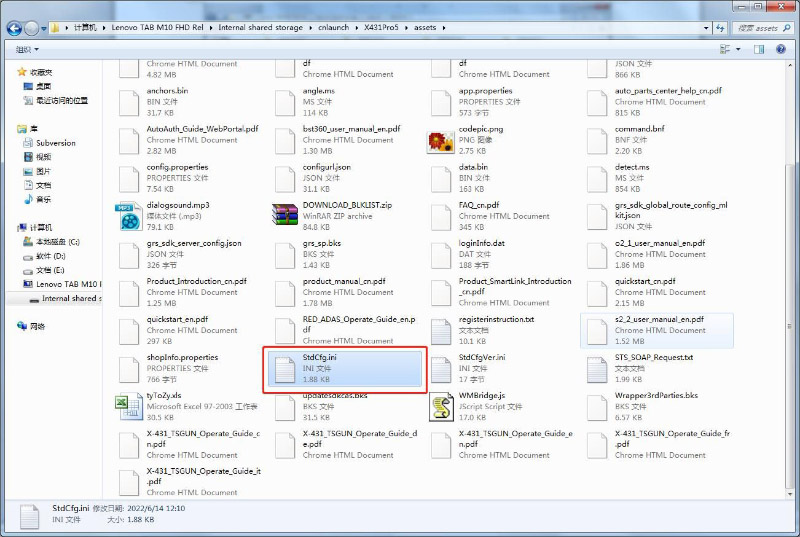
Task: Open 桌面 (Desktop) under favorites
Action: (43, 86)
